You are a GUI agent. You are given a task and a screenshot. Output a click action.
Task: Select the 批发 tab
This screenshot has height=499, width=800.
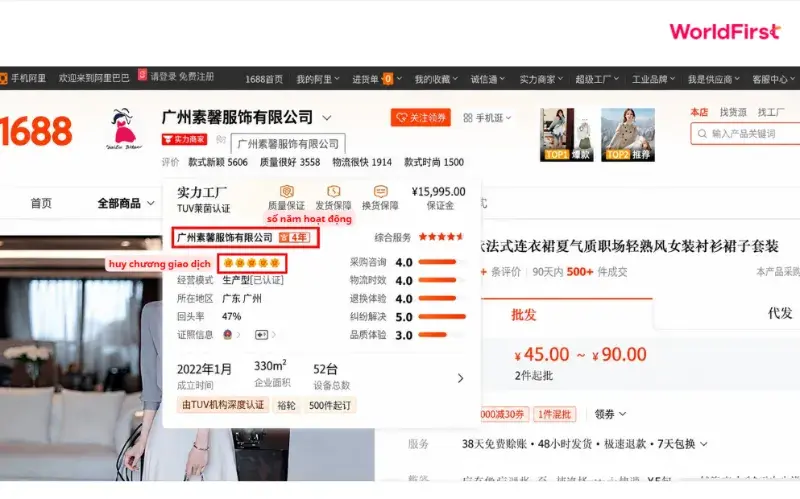tap(523, 314)
